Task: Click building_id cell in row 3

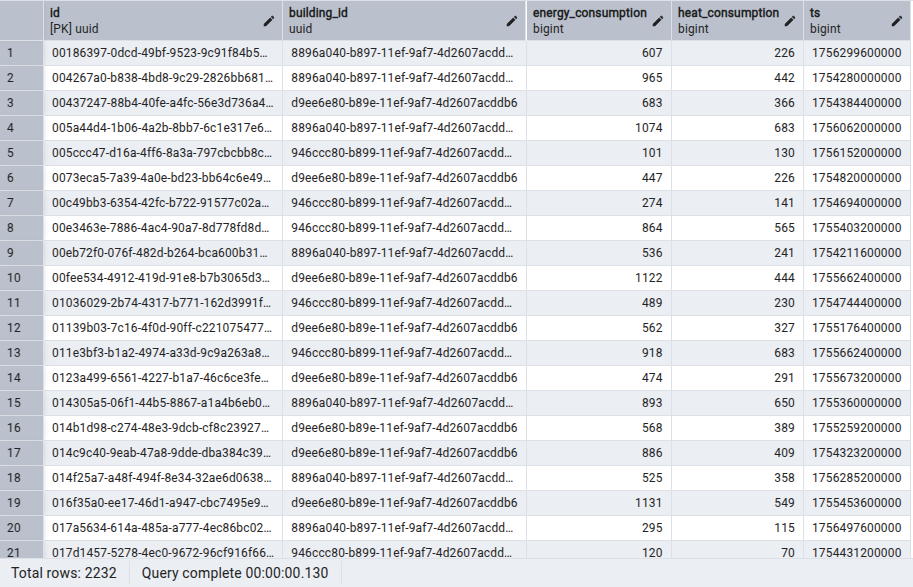Action: [x=404, y=103]
